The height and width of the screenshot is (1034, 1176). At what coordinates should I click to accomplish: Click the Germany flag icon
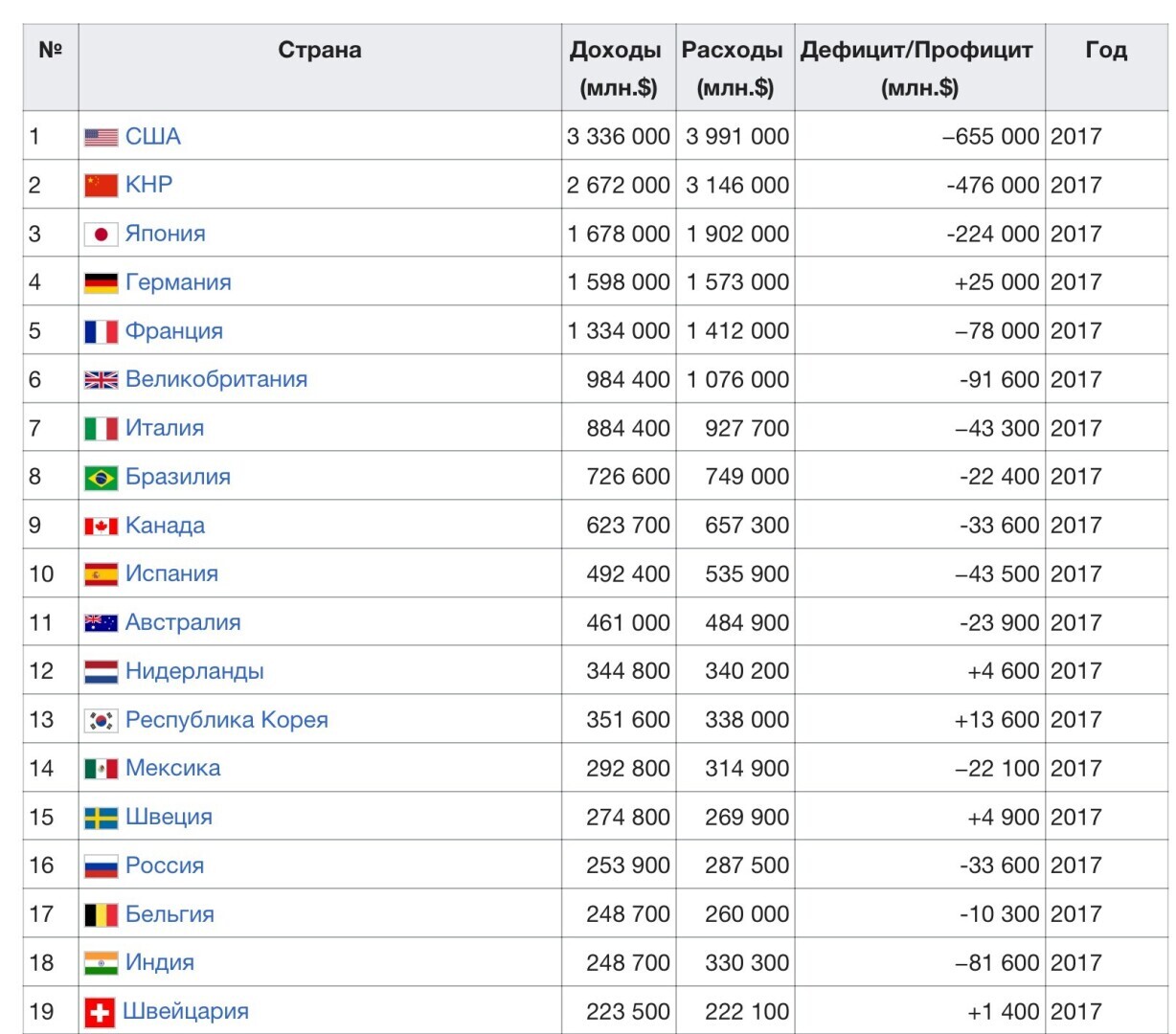(101, 282)
